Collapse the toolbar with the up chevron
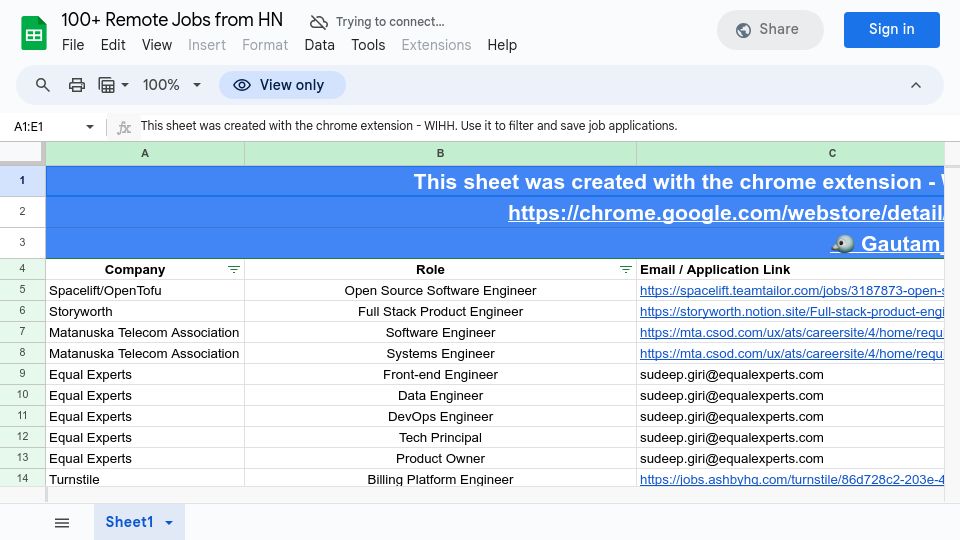 (915, 84)
